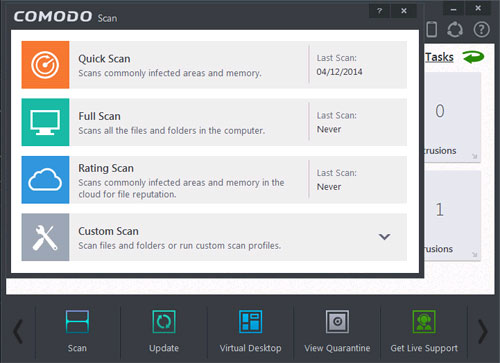500x363 pixels.
Task: Expand the Custom Scan chevron
Action: tap(384, 237)
